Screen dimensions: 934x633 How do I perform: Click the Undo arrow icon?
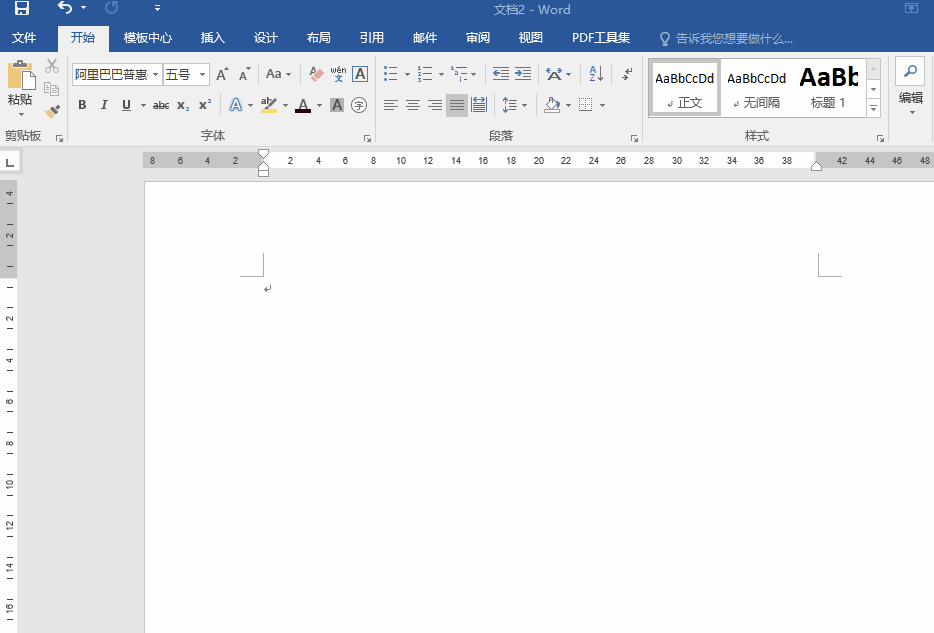pos(65,9)
